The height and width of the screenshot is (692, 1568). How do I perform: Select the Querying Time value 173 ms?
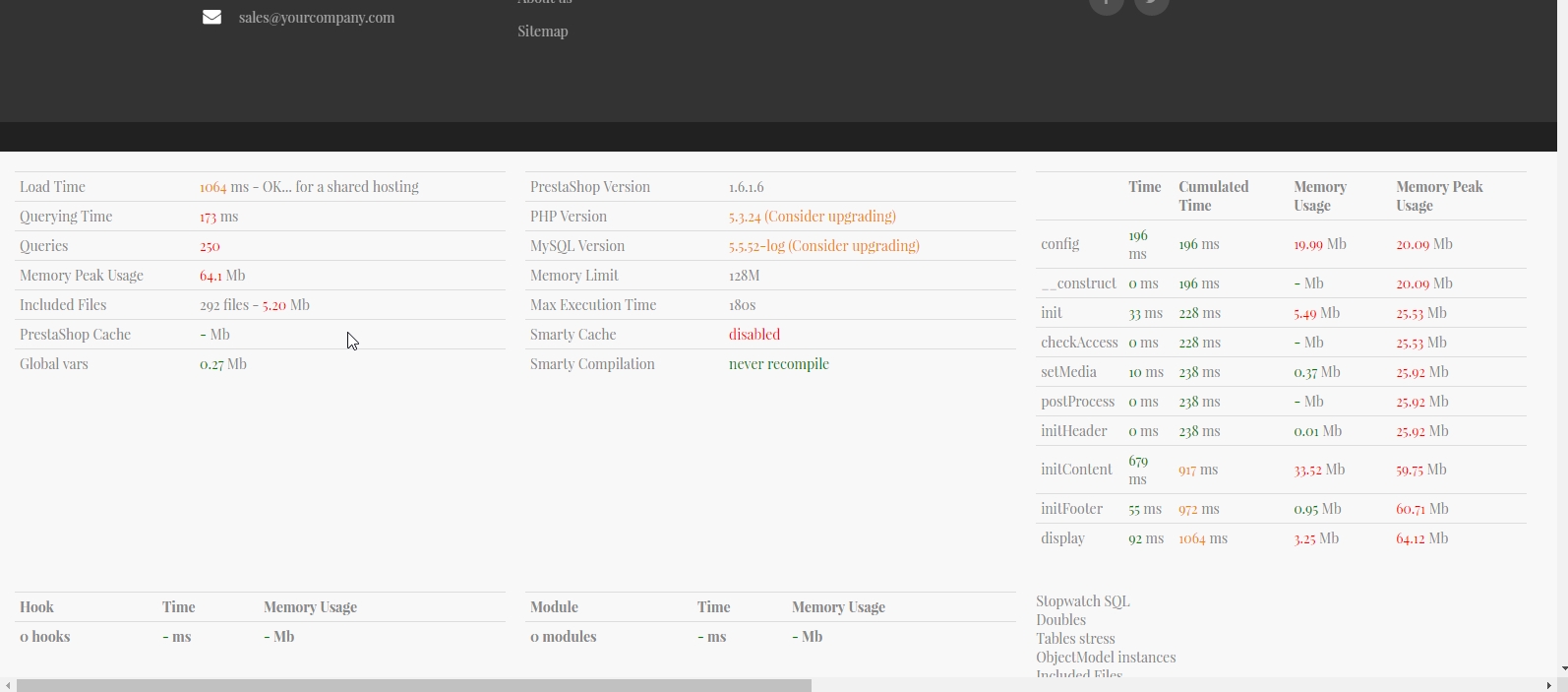[218, 217]
